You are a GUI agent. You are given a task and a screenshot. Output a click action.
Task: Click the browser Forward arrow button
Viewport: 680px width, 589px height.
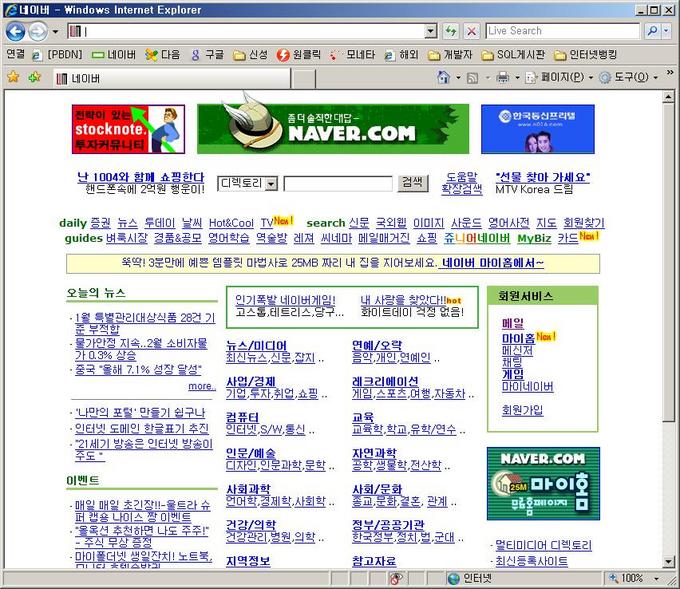click(38, 31)
